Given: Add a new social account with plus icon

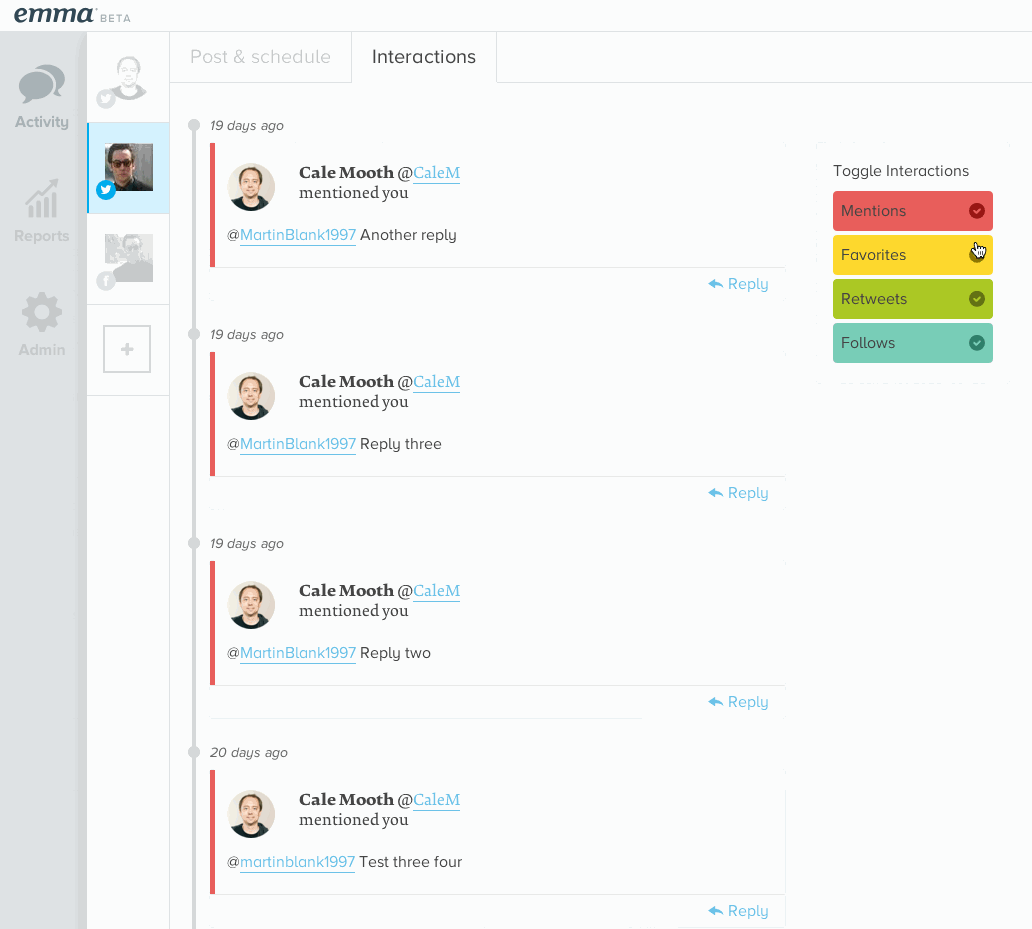Looking at the screenshot, I should tap(127, 349).
